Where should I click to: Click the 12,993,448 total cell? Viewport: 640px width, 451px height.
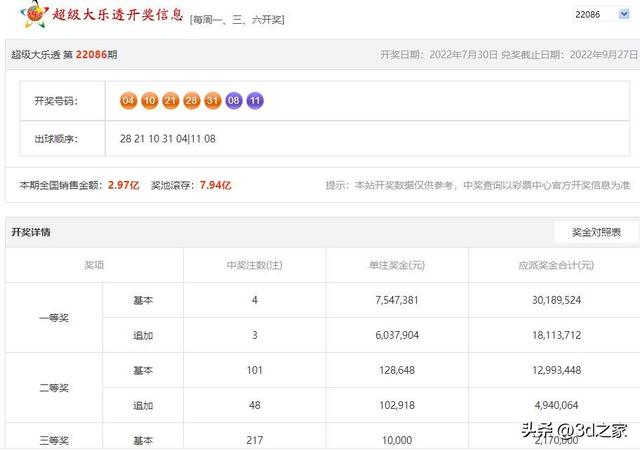click(x=556, y=370)
